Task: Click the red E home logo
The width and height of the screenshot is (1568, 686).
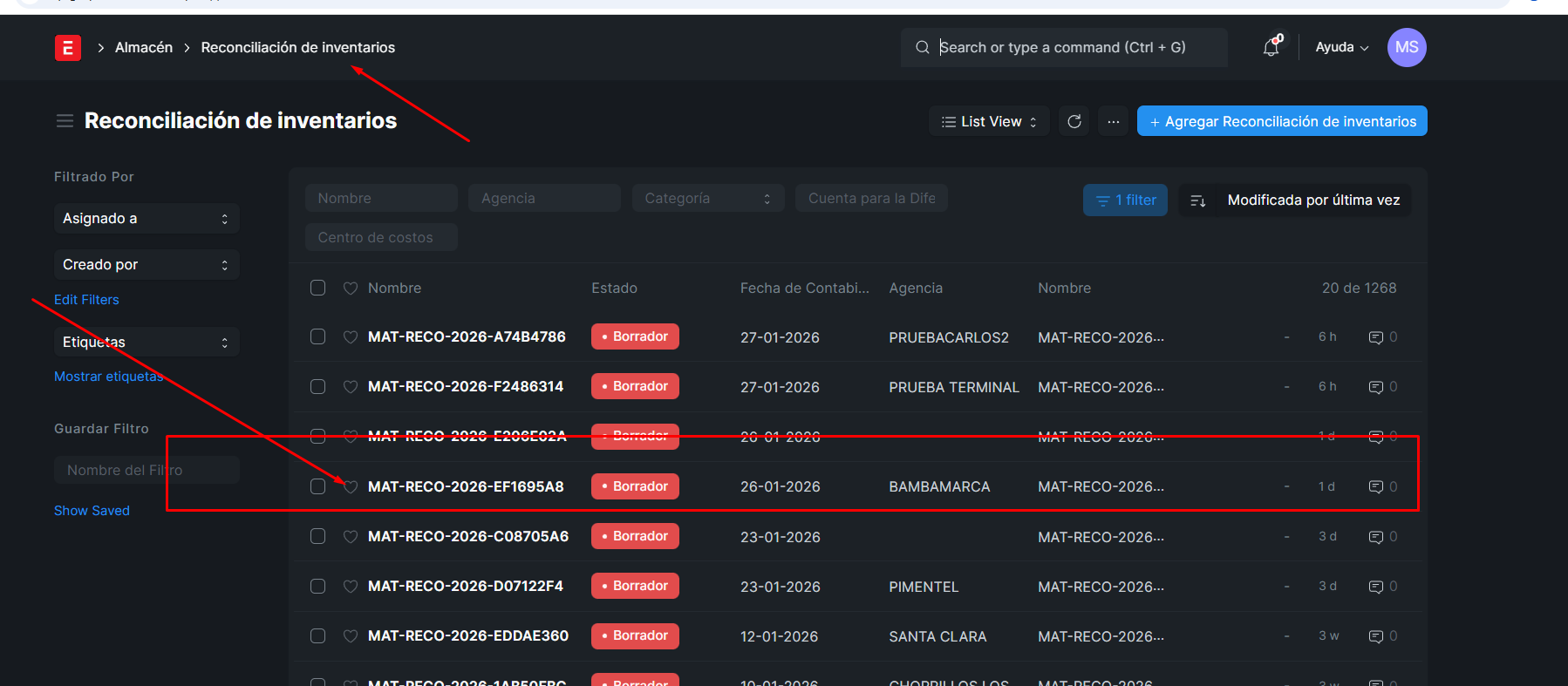Action: coord(68,48)
